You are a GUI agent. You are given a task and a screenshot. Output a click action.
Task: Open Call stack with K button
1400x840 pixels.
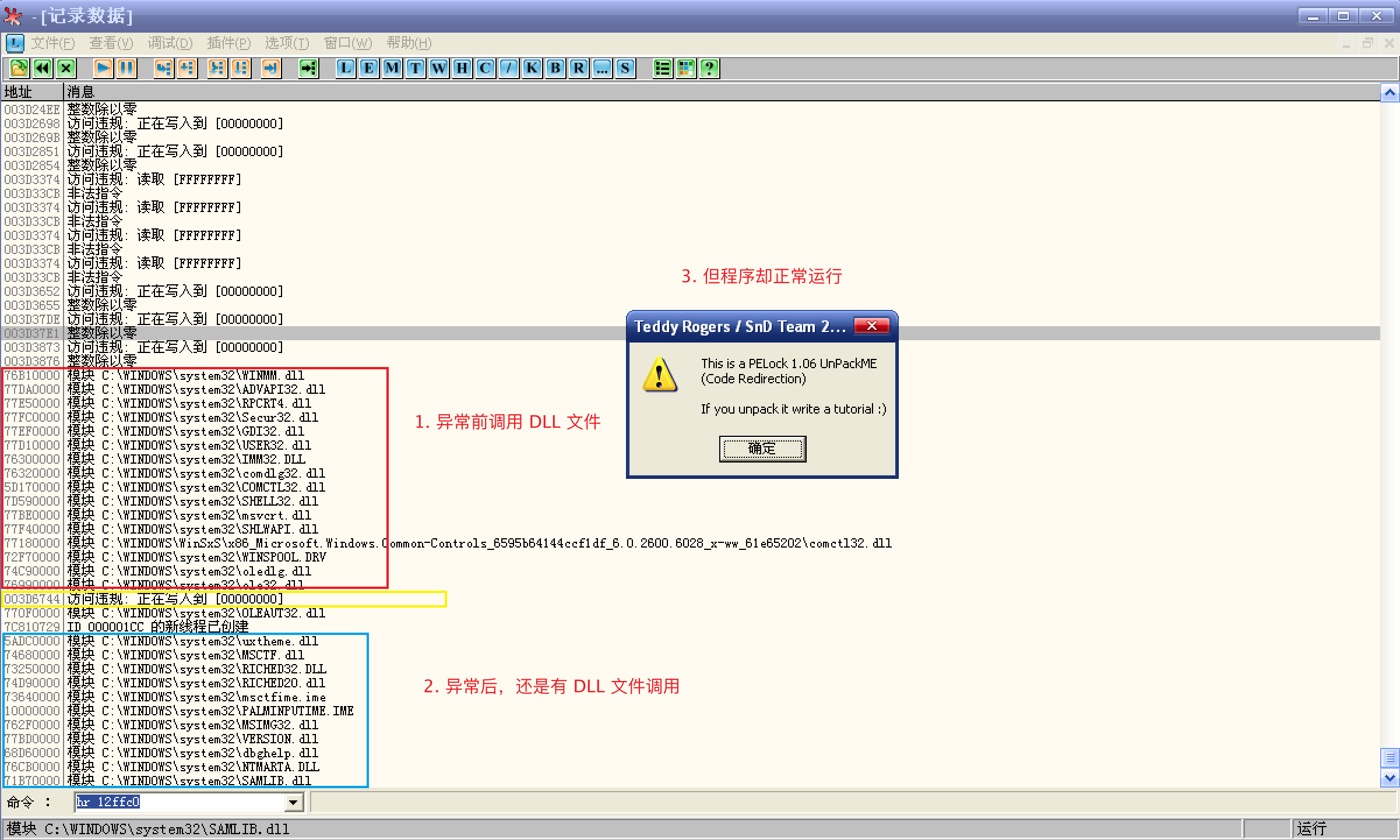click(x=532, y=68)
